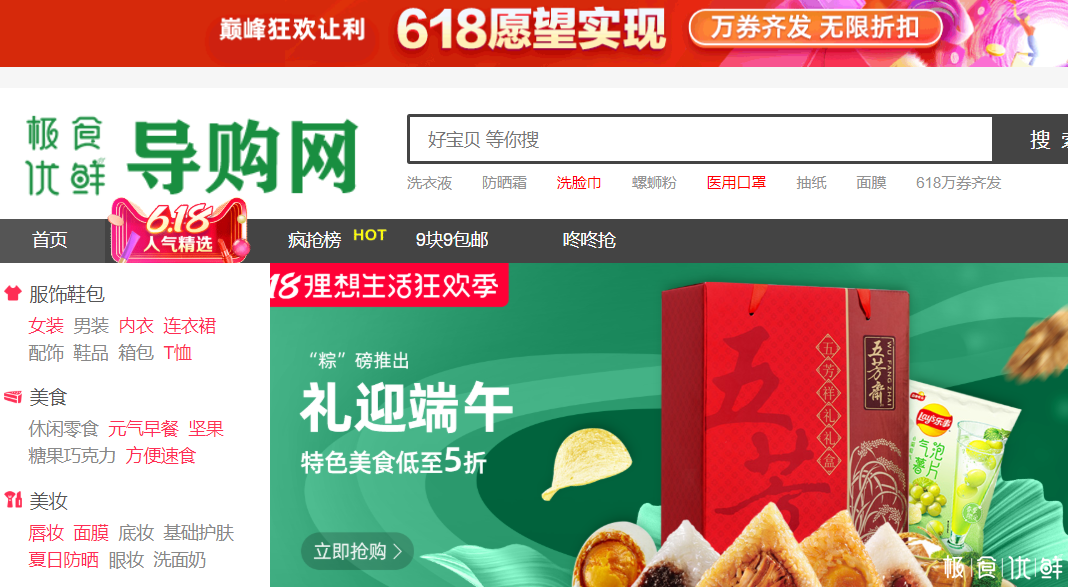Click the lipstick icon beside 美妆

coord(13,500)
